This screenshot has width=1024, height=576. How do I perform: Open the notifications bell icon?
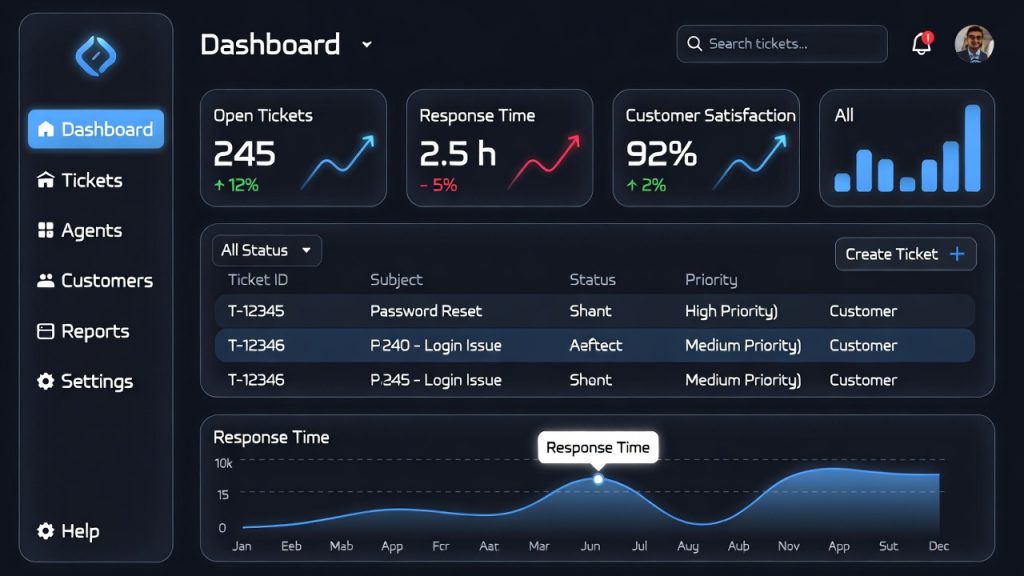(921, 44)
